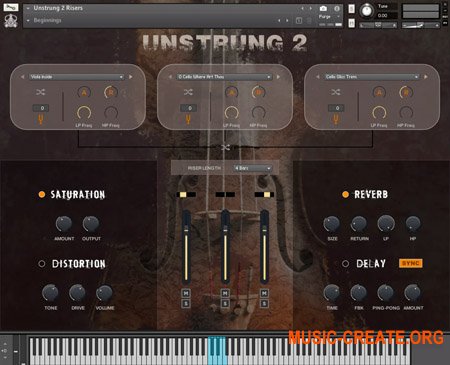Click the HP Freq knob in Viola Inside slot
The width and height of the screenshot is (450, 365).
point(111,113)
